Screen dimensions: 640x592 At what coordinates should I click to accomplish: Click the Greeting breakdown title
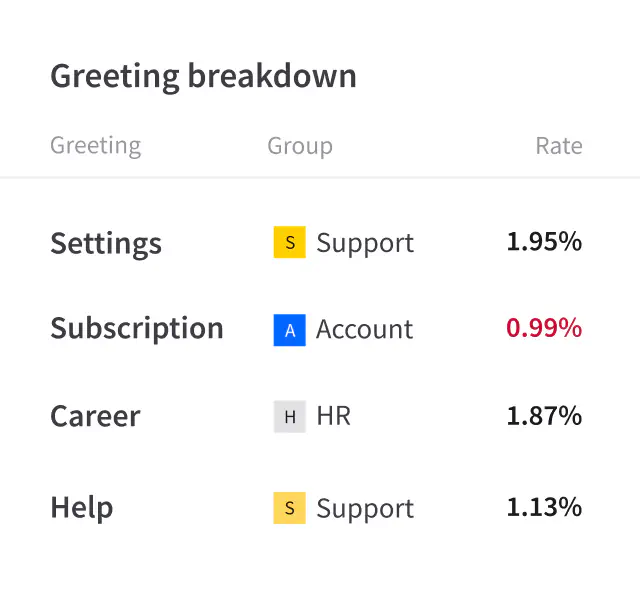(x=203, y=76)
